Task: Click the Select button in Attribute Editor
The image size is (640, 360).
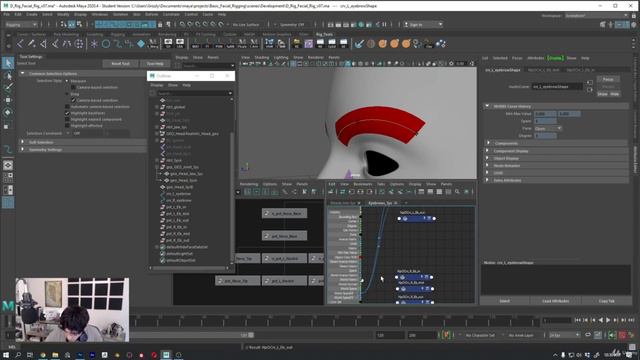Action: tap(504, 301)
